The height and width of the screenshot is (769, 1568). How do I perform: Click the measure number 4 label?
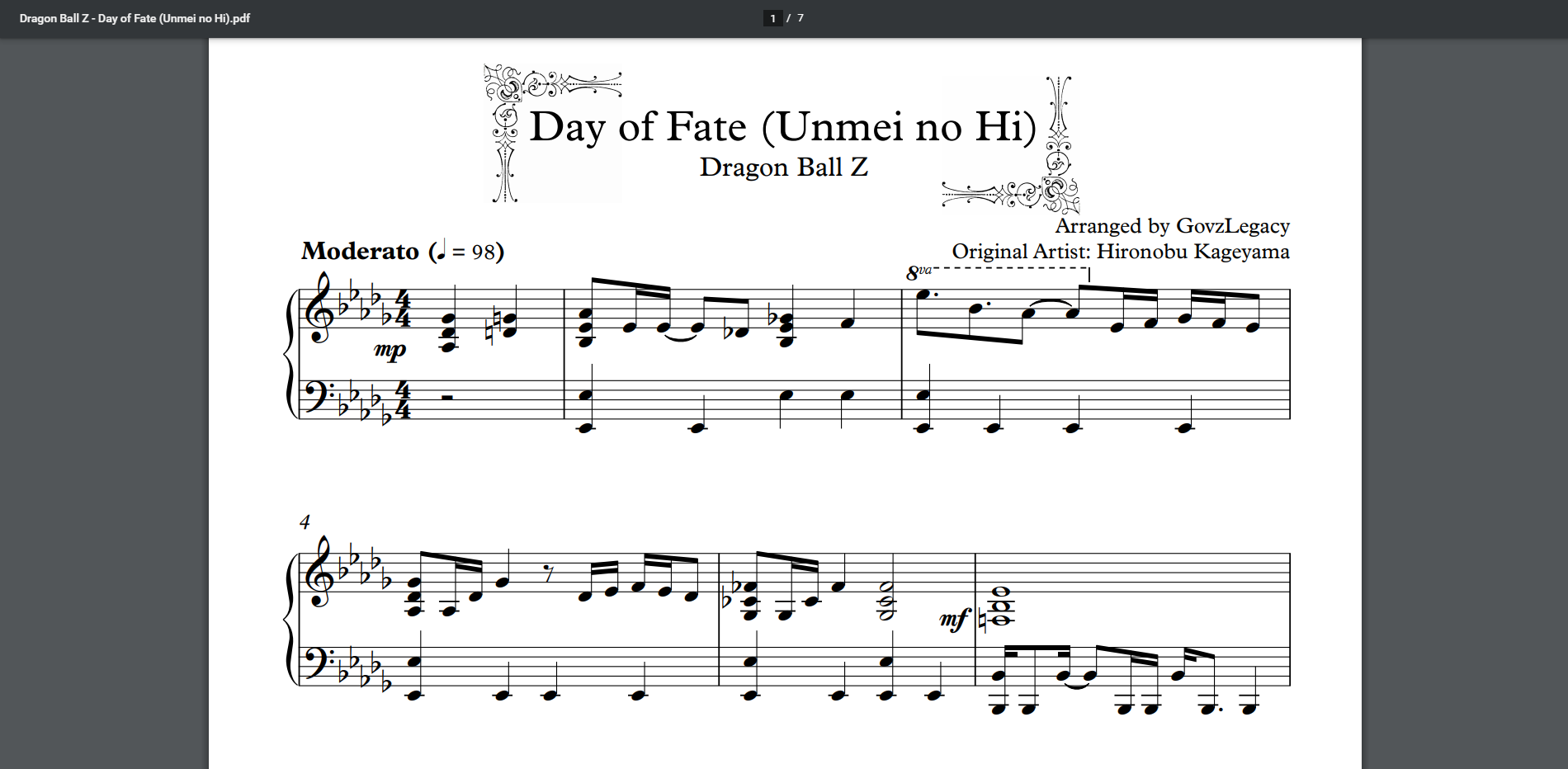305,522
